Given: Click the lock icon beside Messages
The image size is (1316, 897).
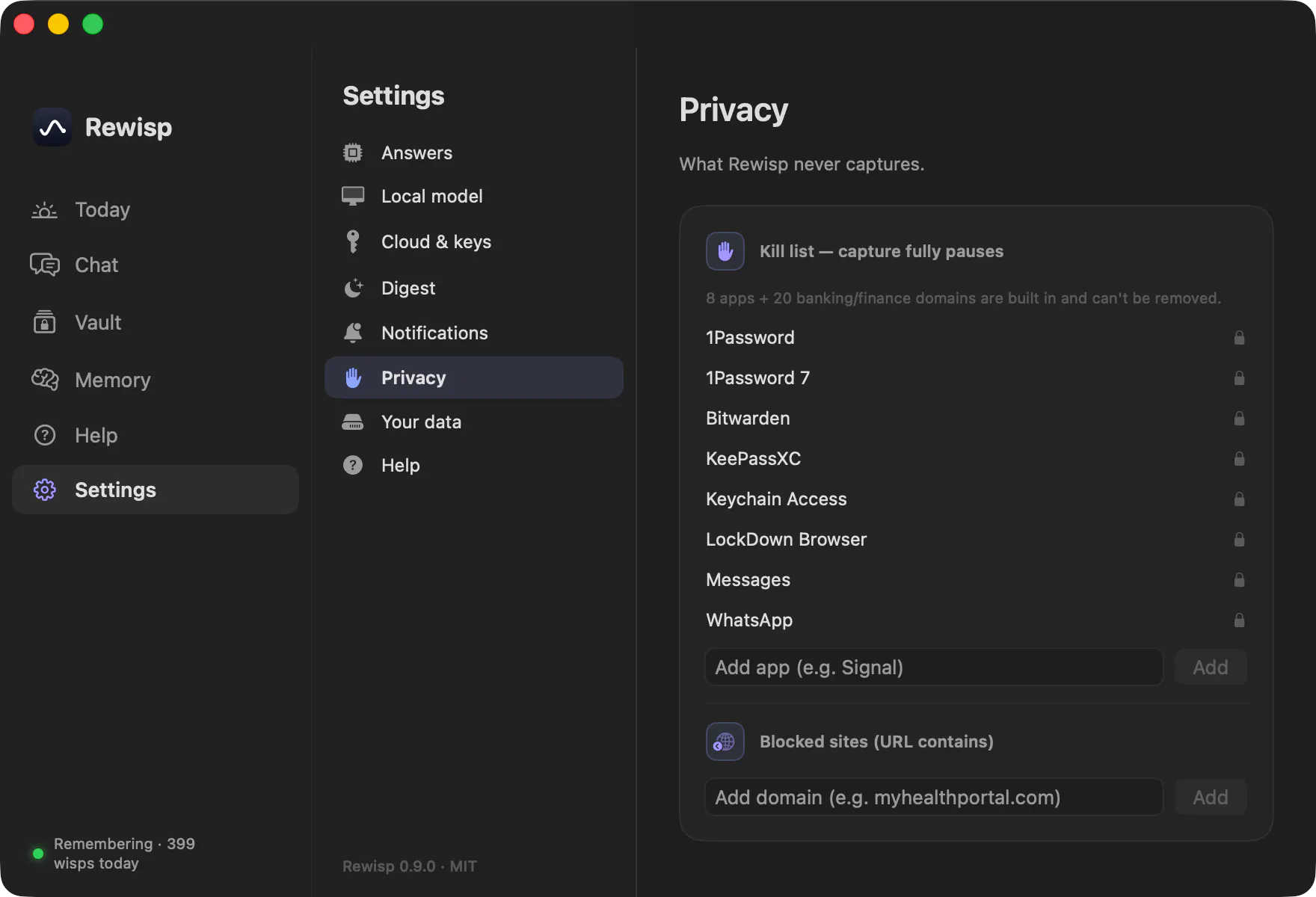Looking at the screenshot, I should tap(1239, 580).
